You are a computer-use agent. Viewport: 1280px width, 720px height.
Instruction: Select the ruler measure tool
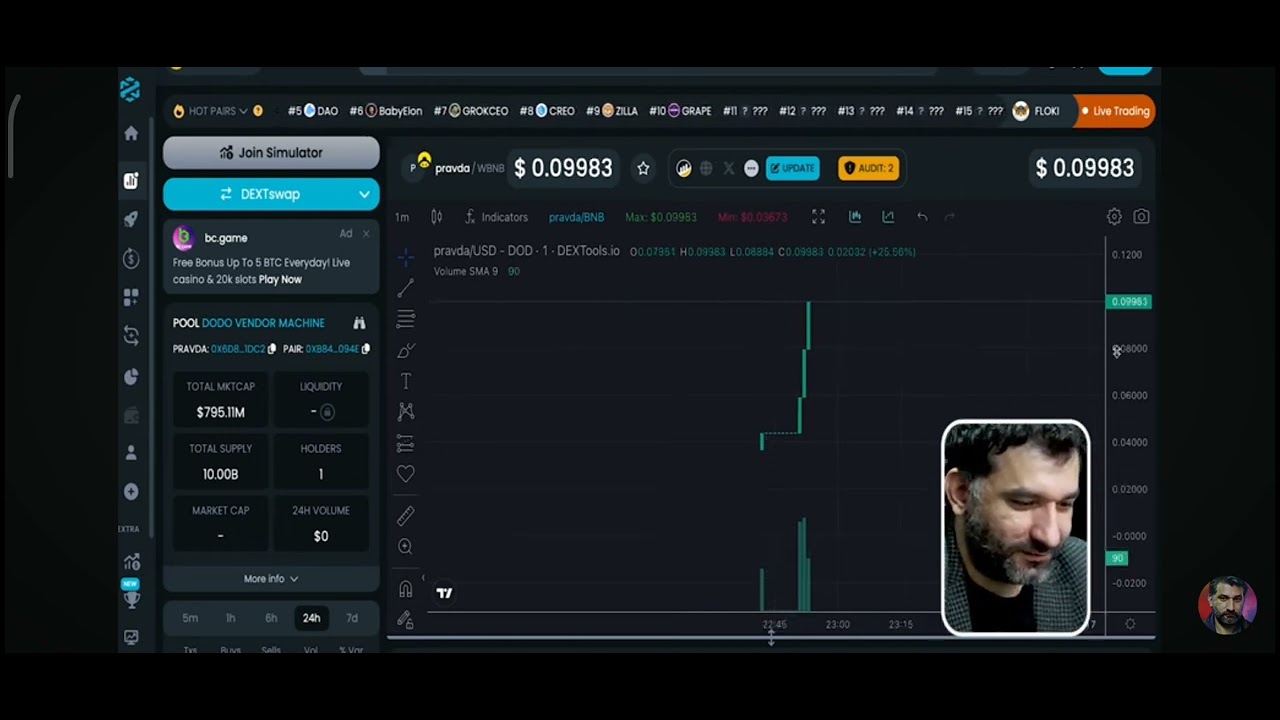click(405, 516)
